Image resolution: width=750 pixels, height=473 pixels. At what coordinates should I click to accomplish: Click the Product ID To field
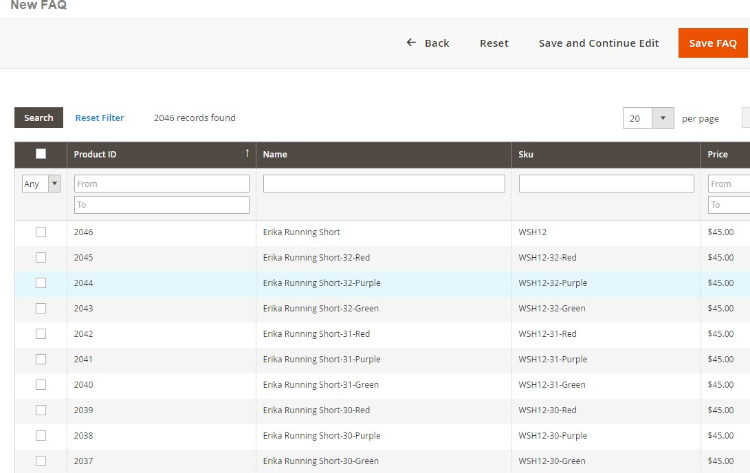(161, 205)
